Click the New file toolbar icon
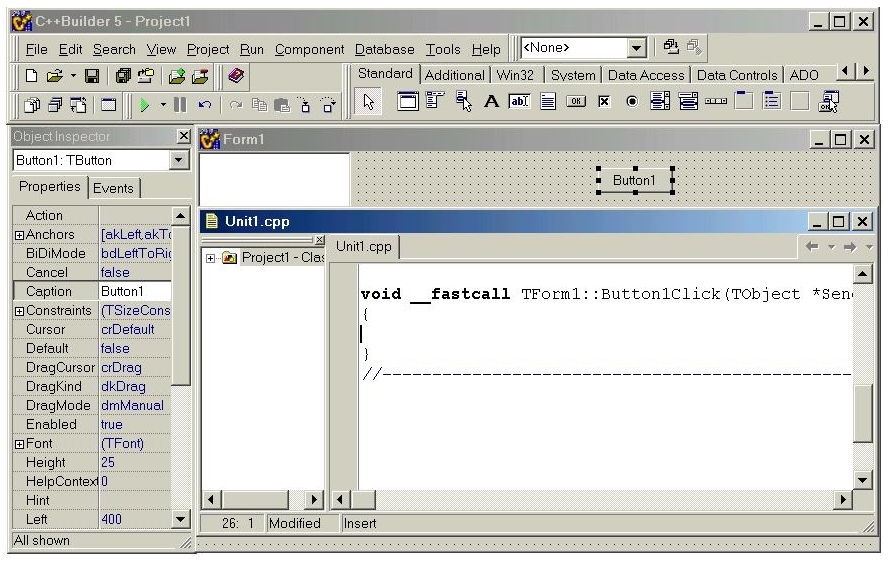Viewport: 889px width, 567px height. click(x=32, y=76)
